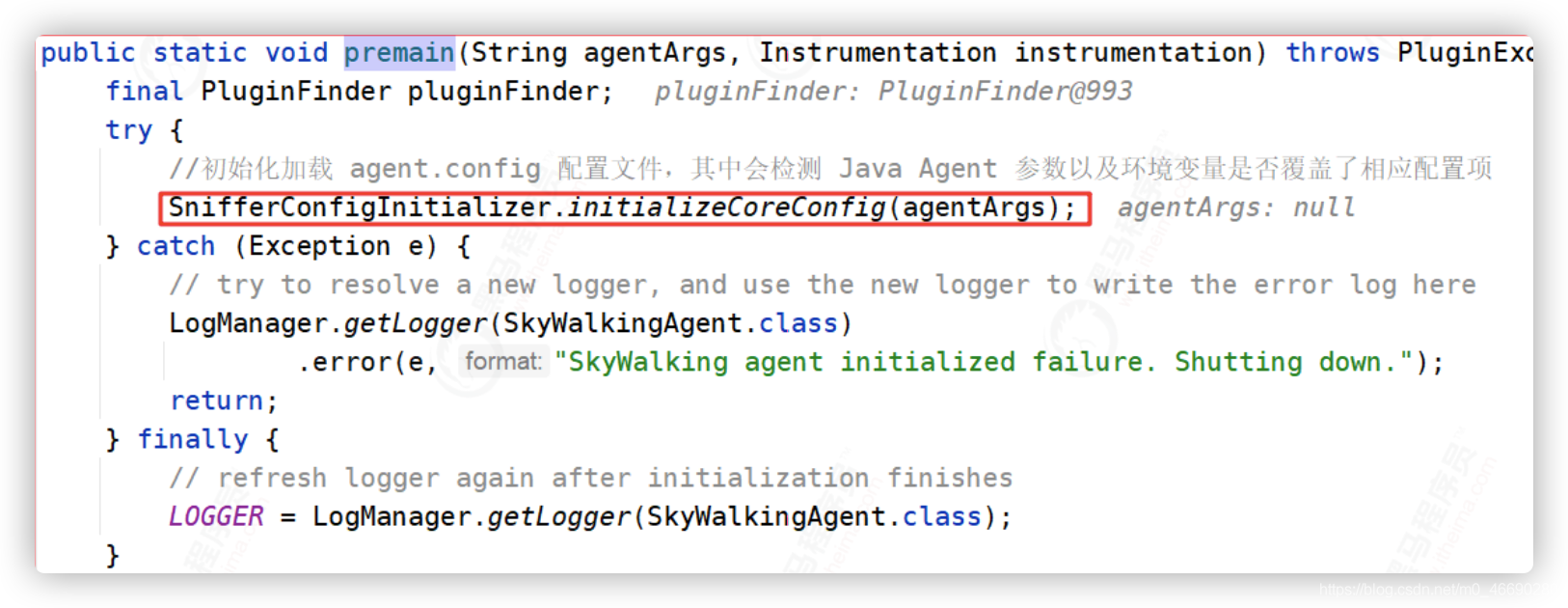The width and height of the screenshot is (1568, 608).
Task: Click the blog.csdn.net watermark link
Action: [x=1437, y=589]
